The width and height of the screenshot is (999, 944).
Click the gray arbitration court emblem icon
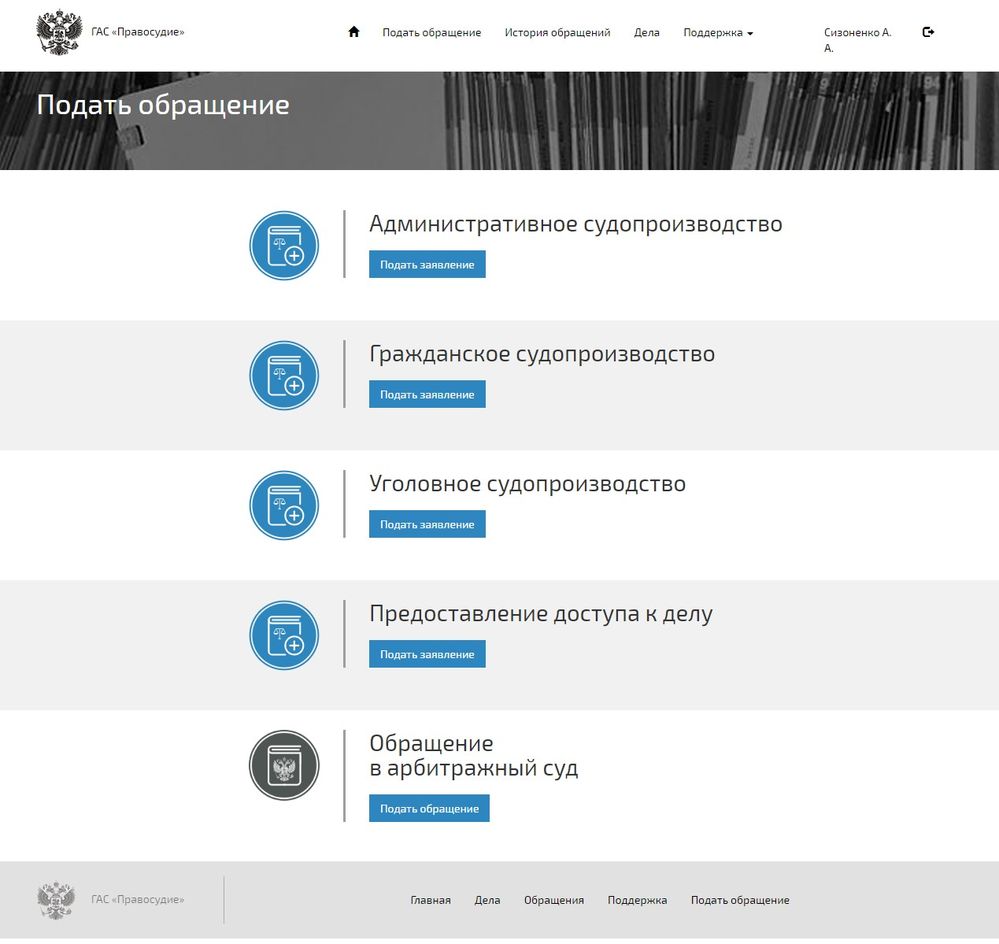coord(284,765)
